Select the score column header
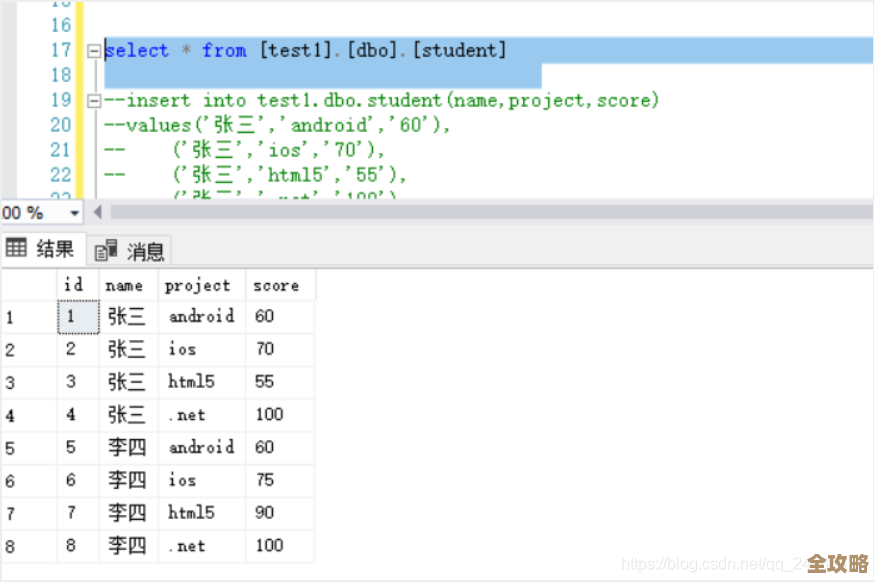Image resolution: width=874 pixels, height=582 pixels. click(276, 285)
